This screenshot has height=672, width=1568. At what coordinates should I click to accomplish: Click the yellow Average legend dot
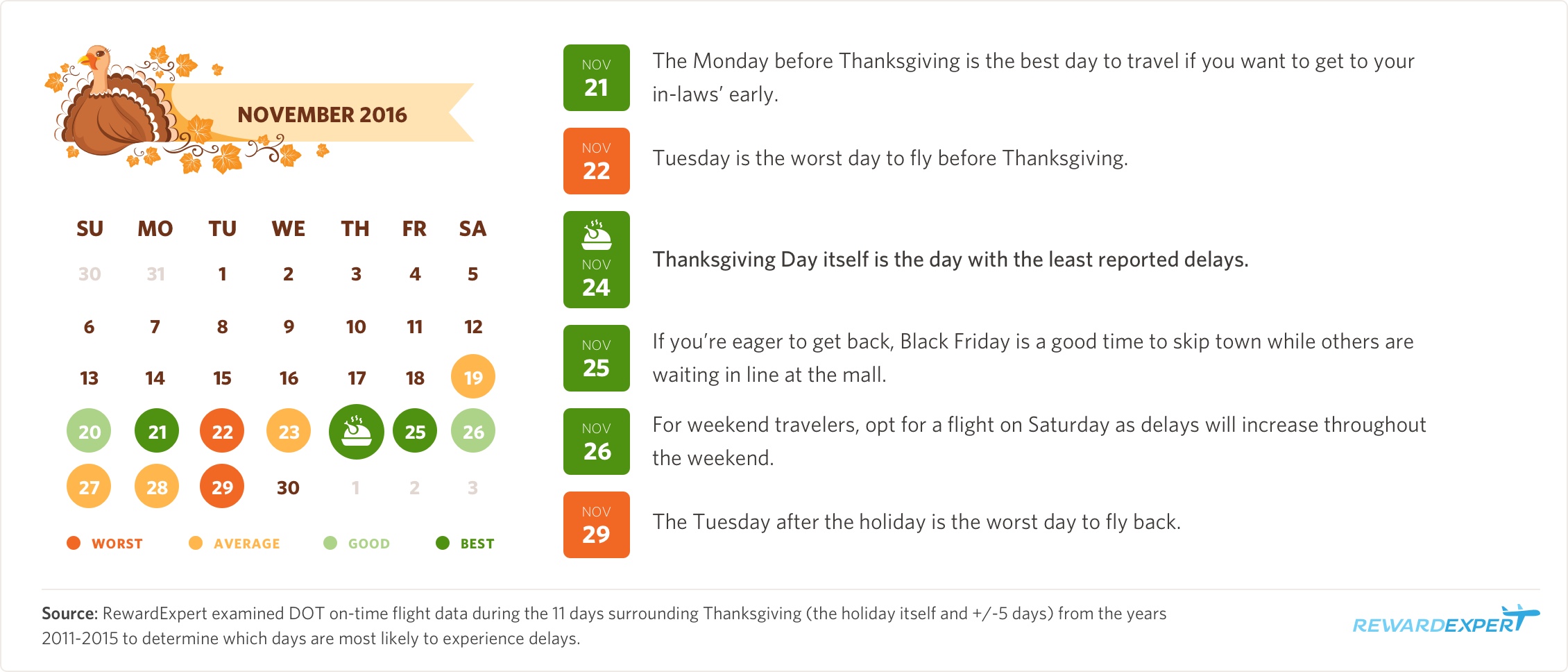click(x=196, y=543)
